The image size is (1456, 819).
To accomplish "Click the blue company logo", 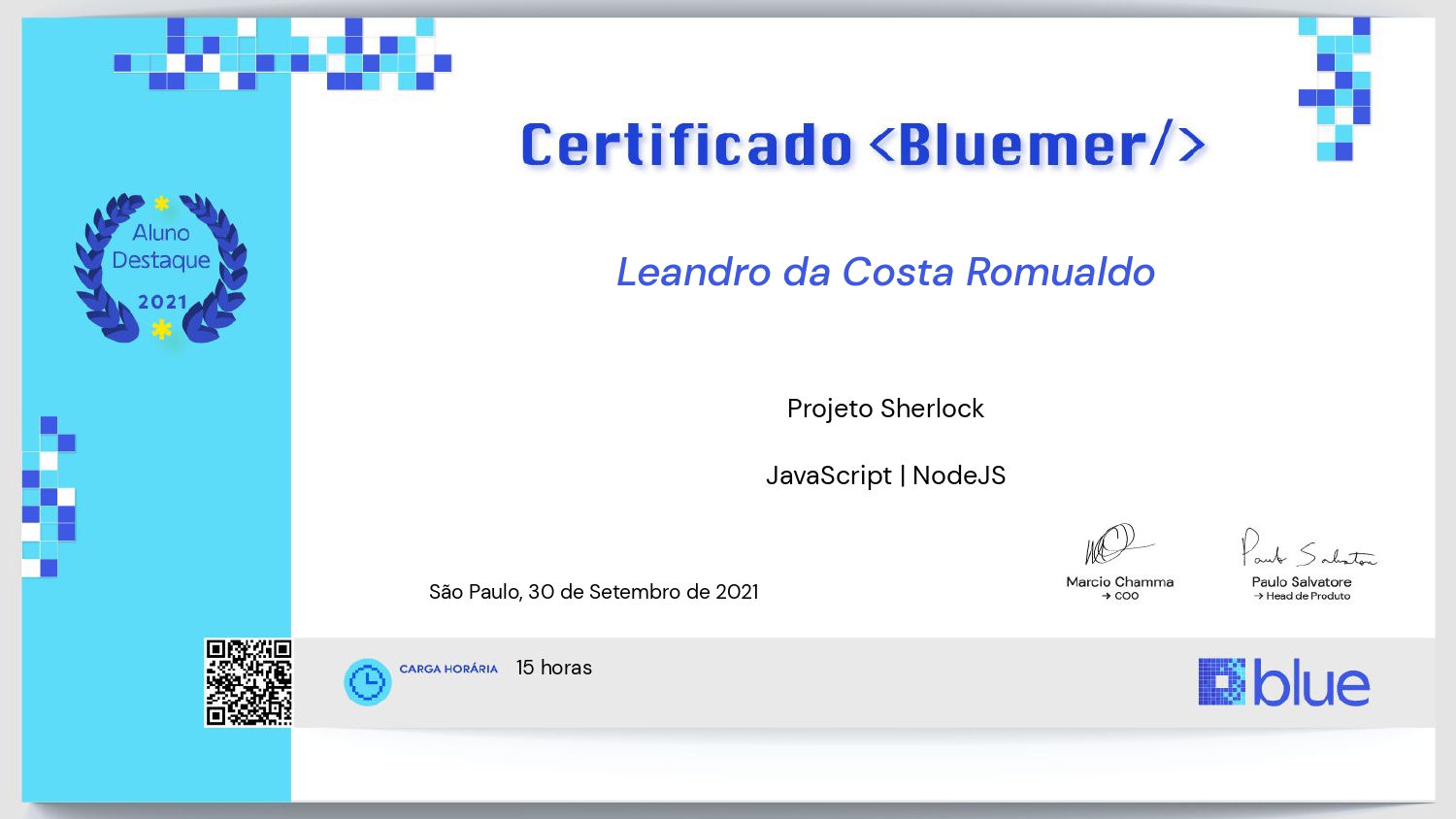I will pyautogui.click(x=1284, y=682).
